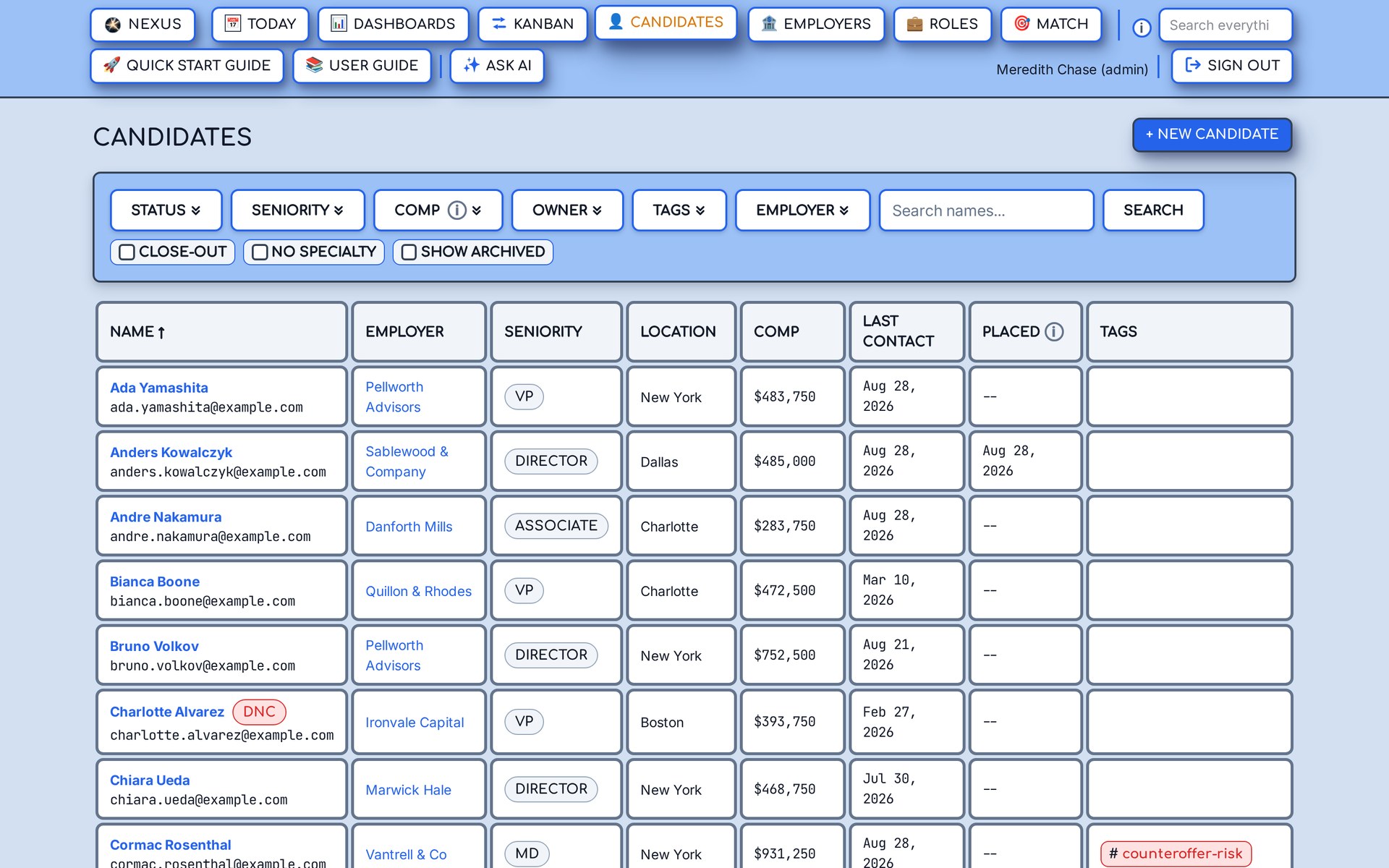Go to the EMPLOYERS tab

point(816,25)
